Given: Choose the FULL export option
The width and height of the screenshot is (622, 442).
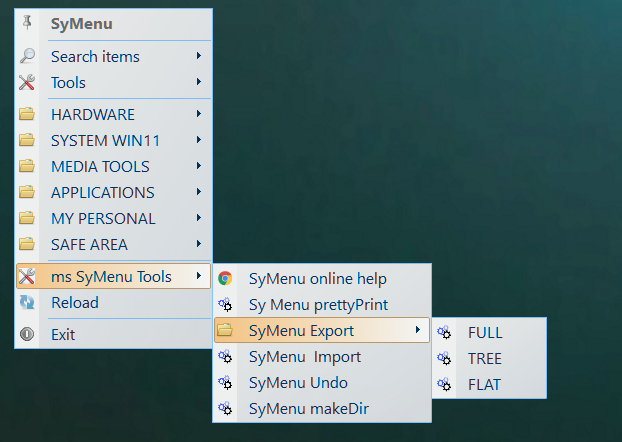Looking at the screenshot, I should [490, 332].
